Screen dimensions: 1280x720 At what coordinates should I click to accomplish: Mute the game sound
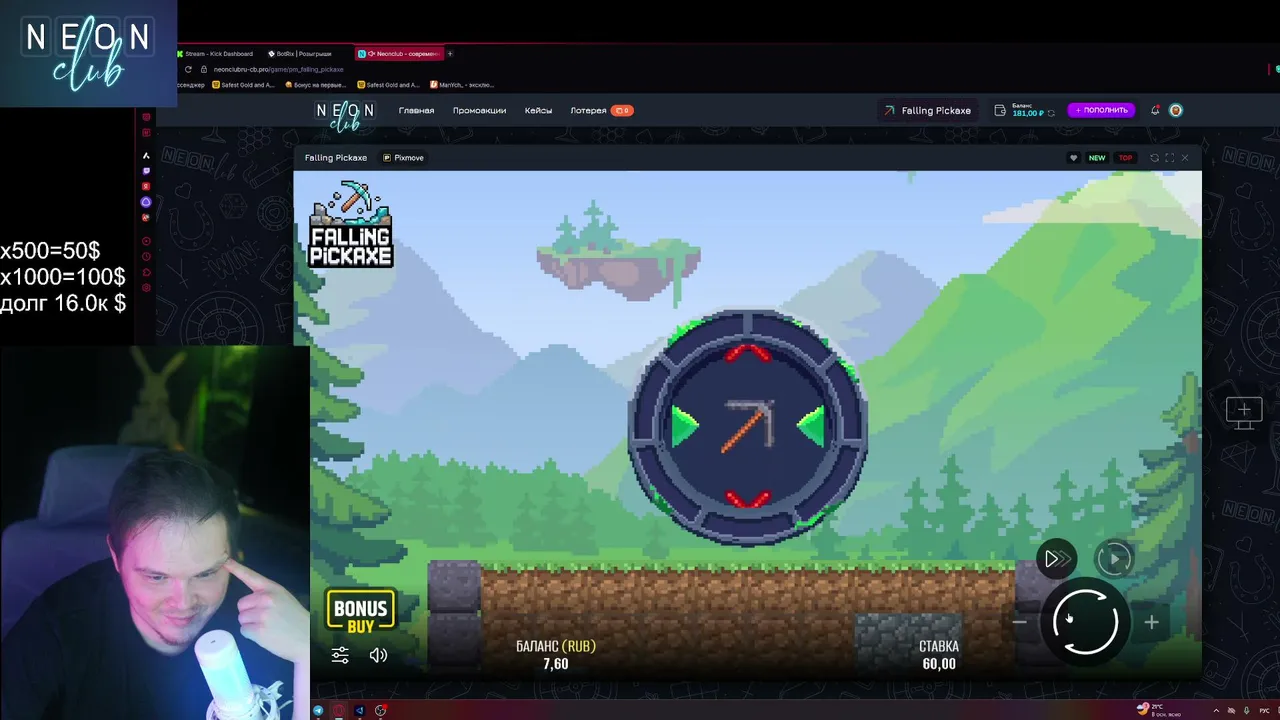tap(378, 655)
